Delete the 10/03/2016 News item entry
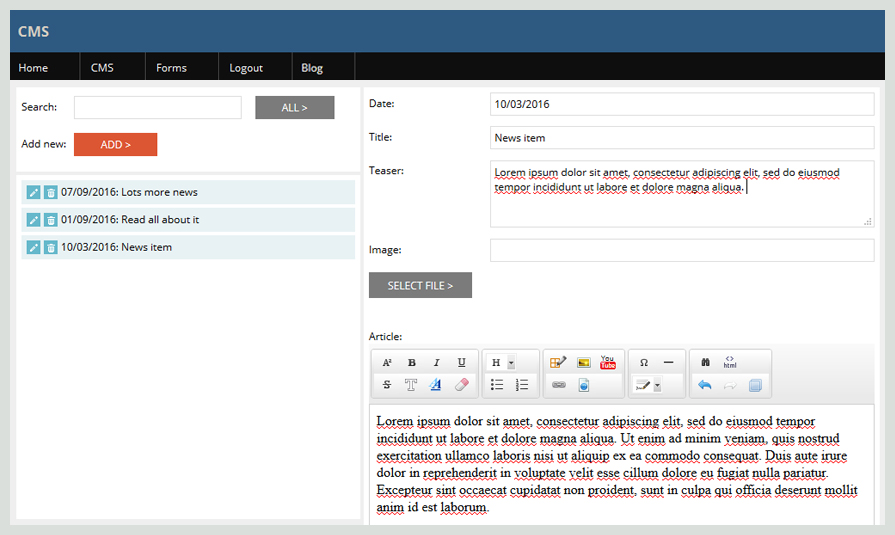895x535 pixels. tap(51, 247)
